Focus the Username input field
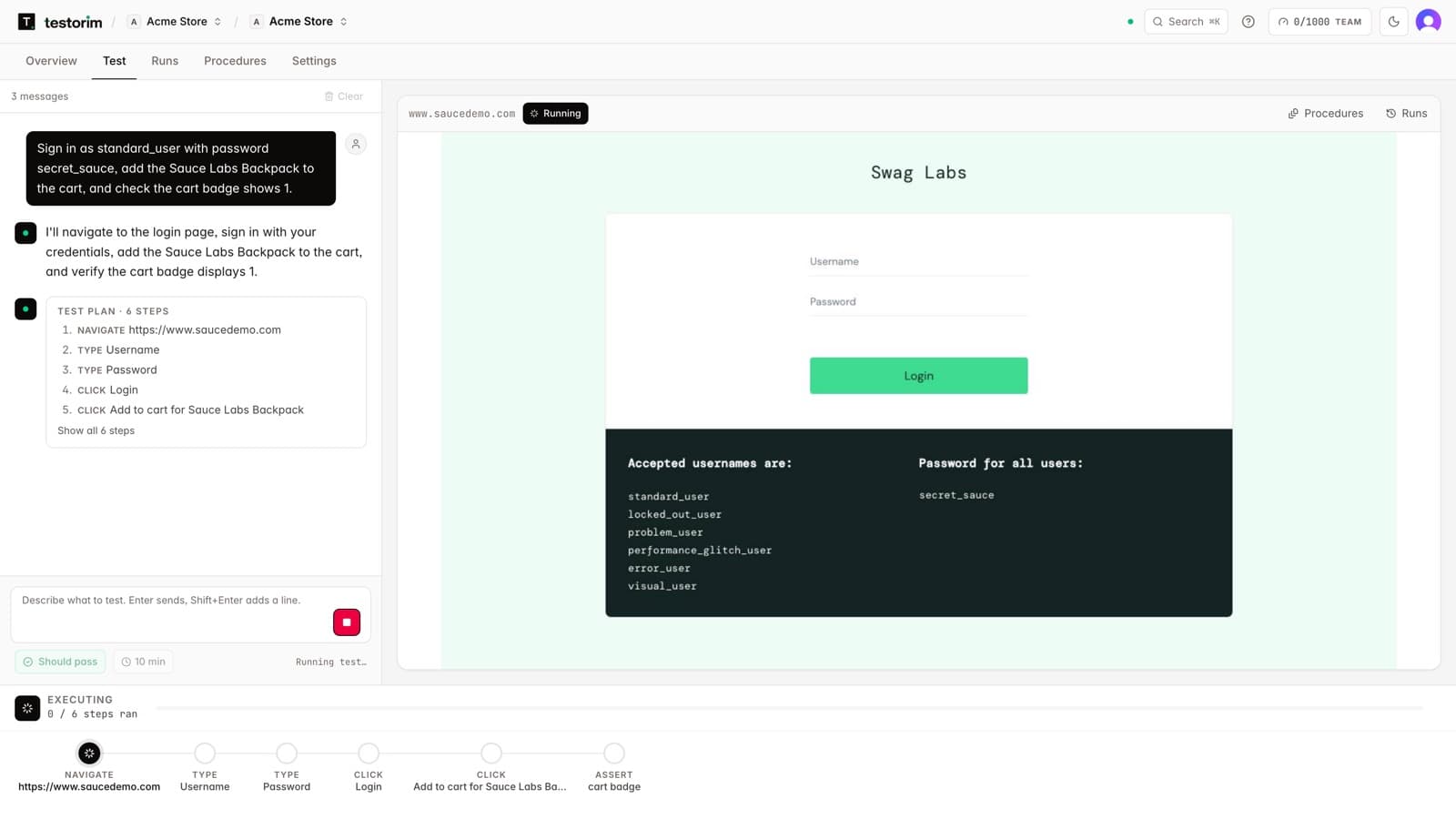Image resolution: width=1456 pixels, height=819 pixels. [x=918, y=262]
